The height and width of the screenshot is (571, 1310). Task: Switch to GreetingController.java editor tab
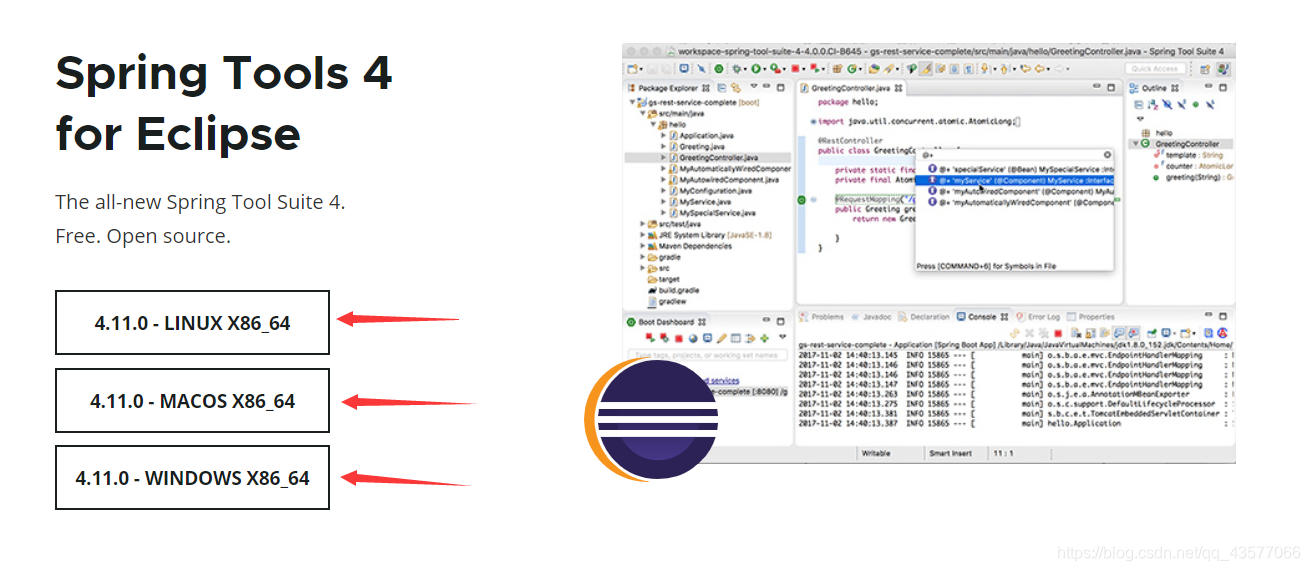[x=851, y=88]
